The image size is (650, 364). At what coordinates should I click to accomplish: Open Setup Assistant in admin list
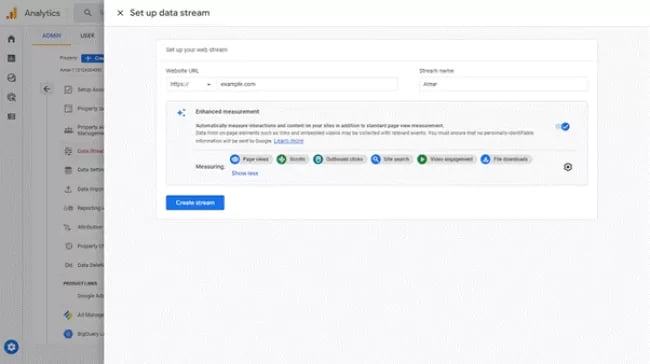tap(83, 90)
